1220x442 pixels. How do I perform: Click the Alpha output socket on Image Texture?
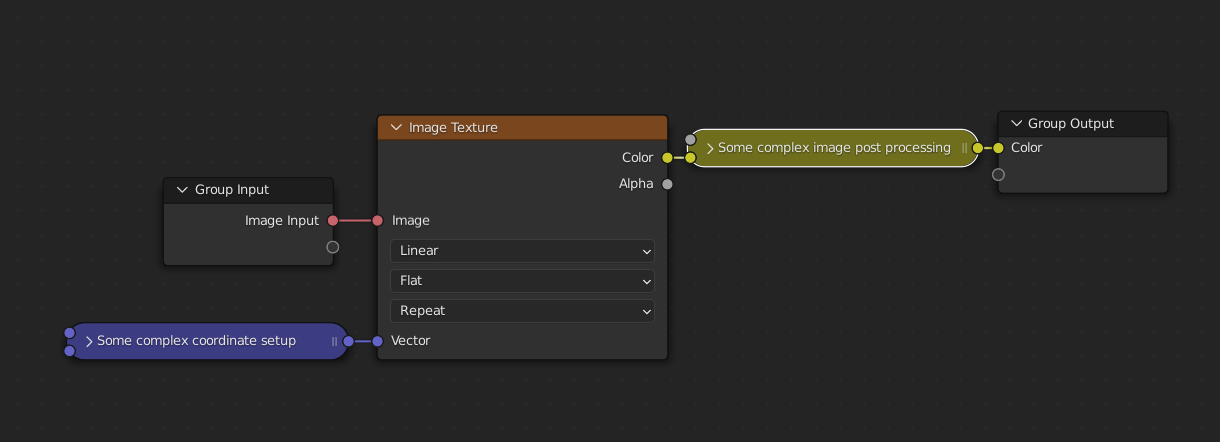tap(667, 184)
